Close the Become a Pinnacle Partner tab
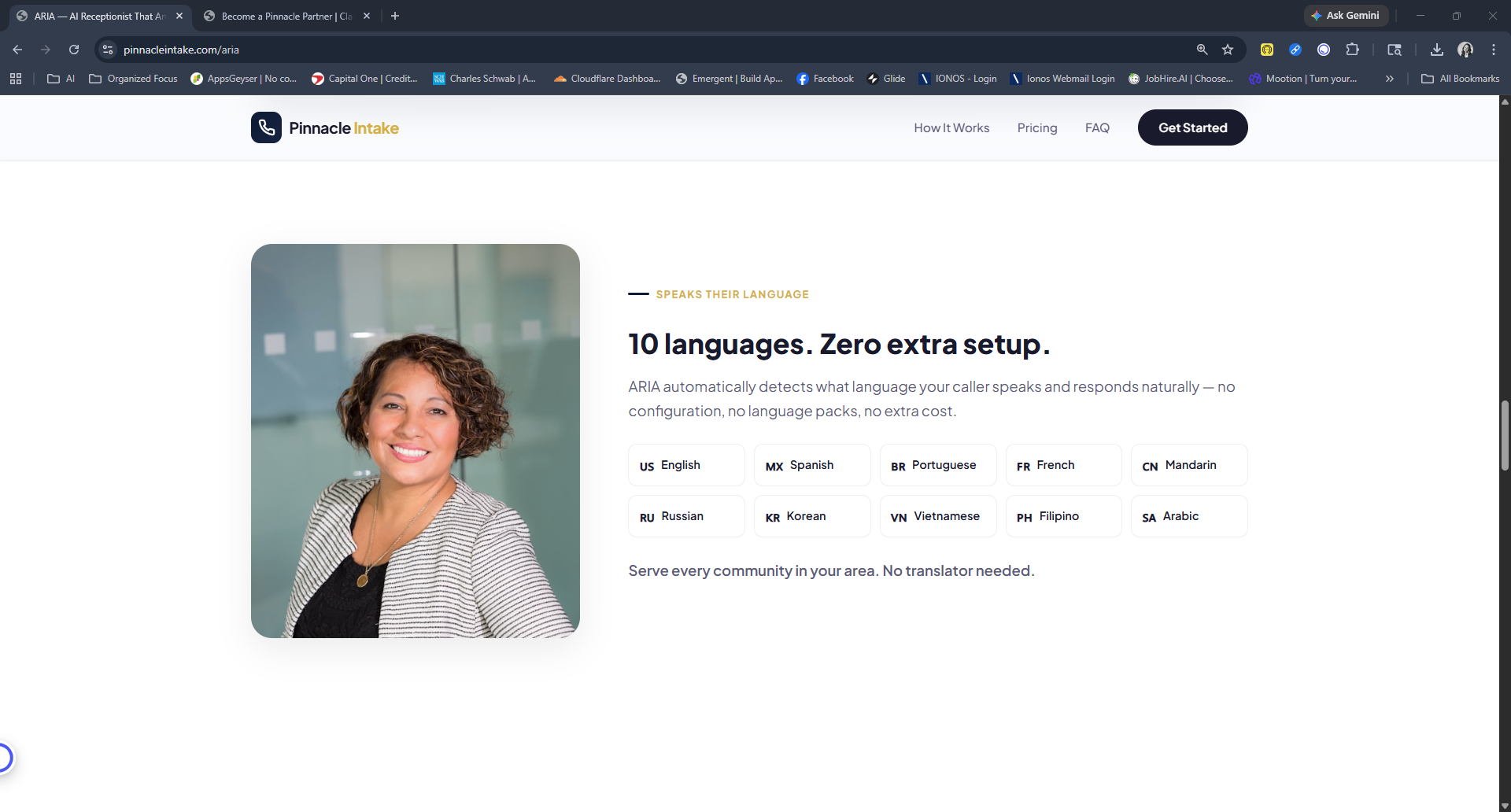 367,16
